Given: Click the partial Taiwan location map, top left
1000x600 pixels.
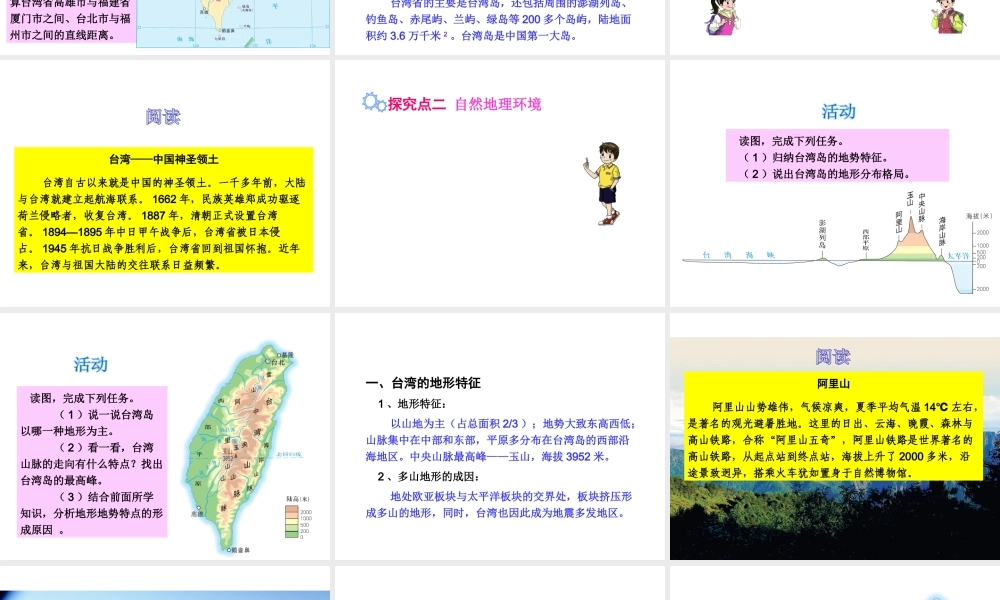Looking at the screenshot, I should pyautogui.click(x=233, y=23).
